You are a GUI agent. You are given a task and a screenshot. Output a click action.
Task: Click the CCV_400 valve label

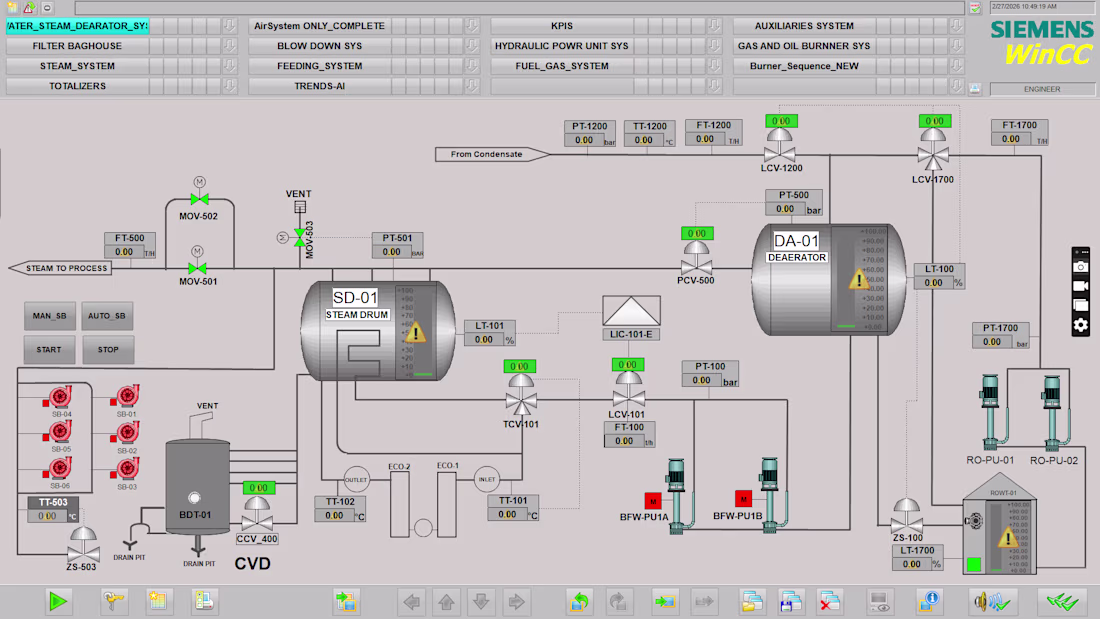click(257, 539)
